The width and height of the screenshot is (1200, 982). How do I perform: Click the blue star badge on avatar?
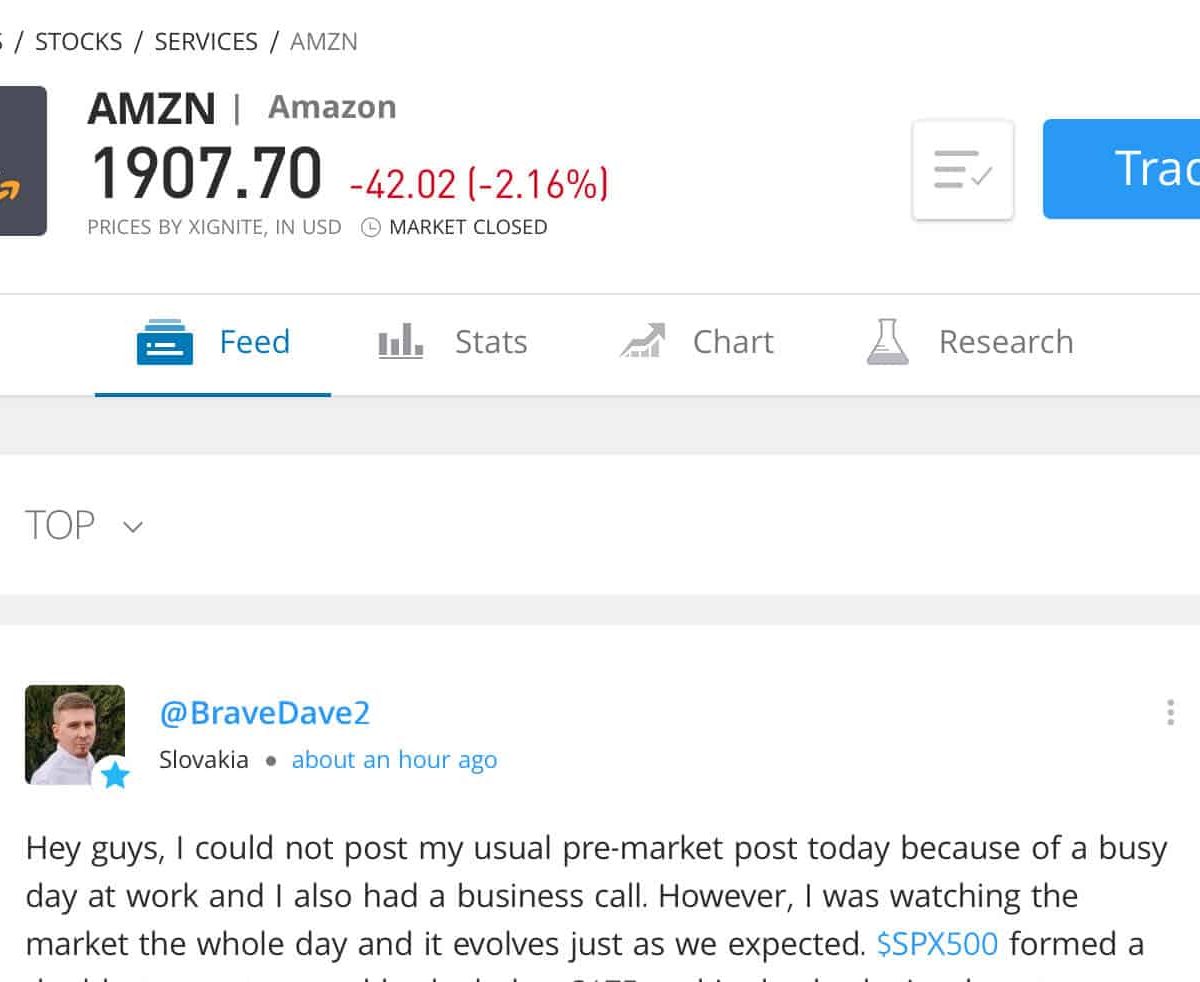click(x=115, y=775)
